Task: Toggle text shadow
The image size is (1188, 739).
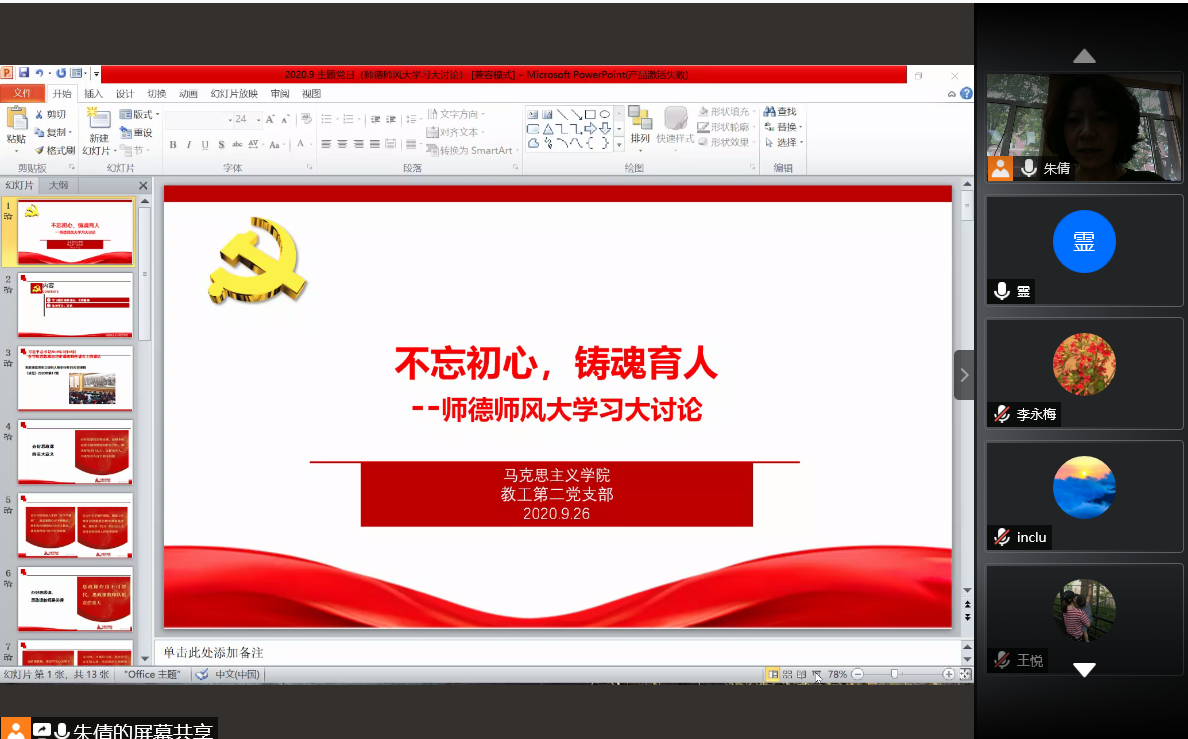Action: pos(221,144)
